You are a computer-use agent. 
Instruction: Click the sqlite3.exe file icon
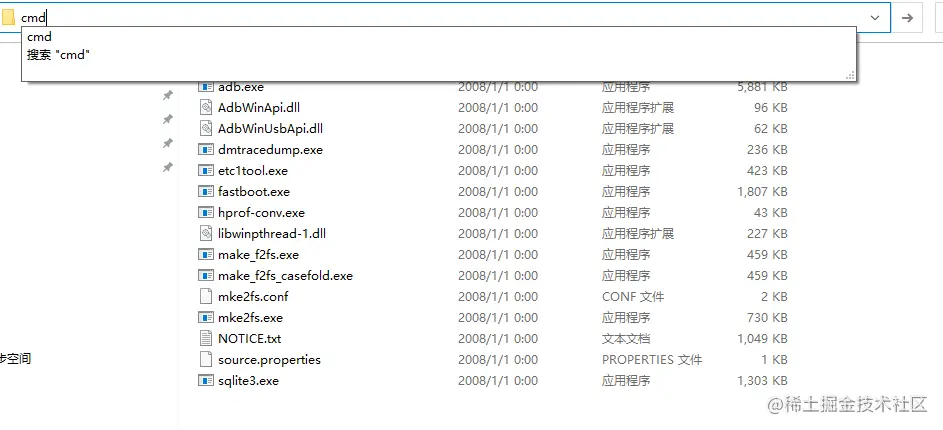tap(206, 381)
